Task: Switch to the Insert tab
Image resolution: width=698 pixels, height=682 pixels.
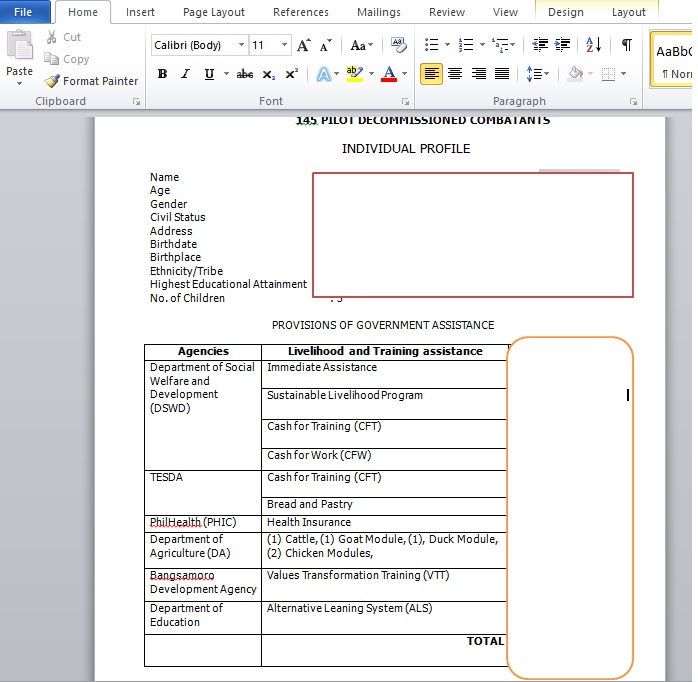Action: point(140,12)
